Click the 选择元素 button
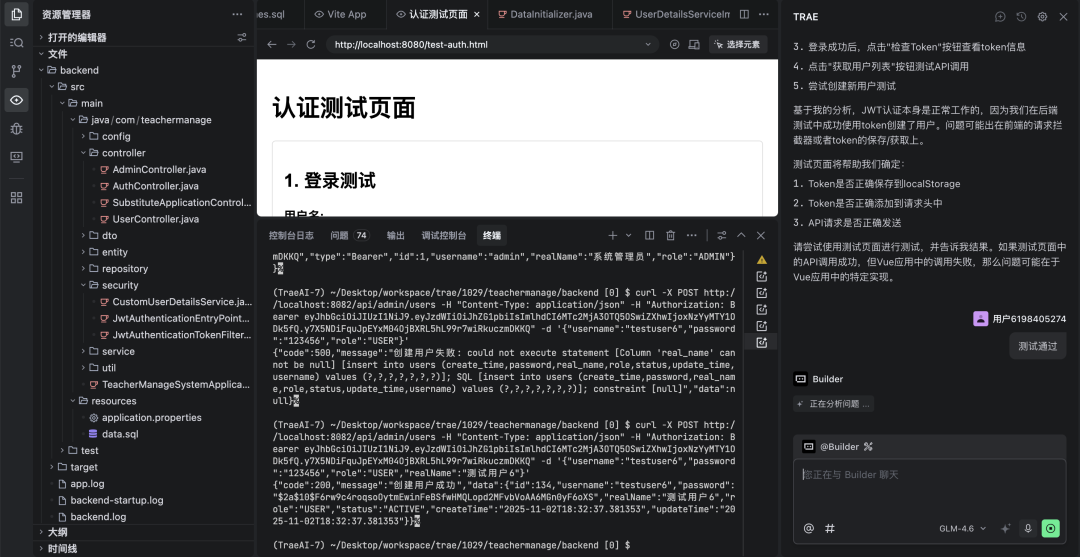Screen dimensions: 1080x557 click(738, 44)
